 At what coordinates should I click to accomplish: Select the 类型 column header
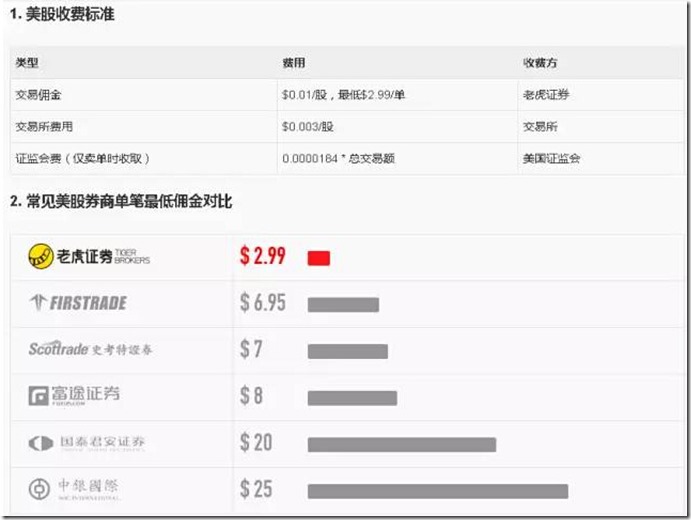pyautogui.click(x=27, y=63)
